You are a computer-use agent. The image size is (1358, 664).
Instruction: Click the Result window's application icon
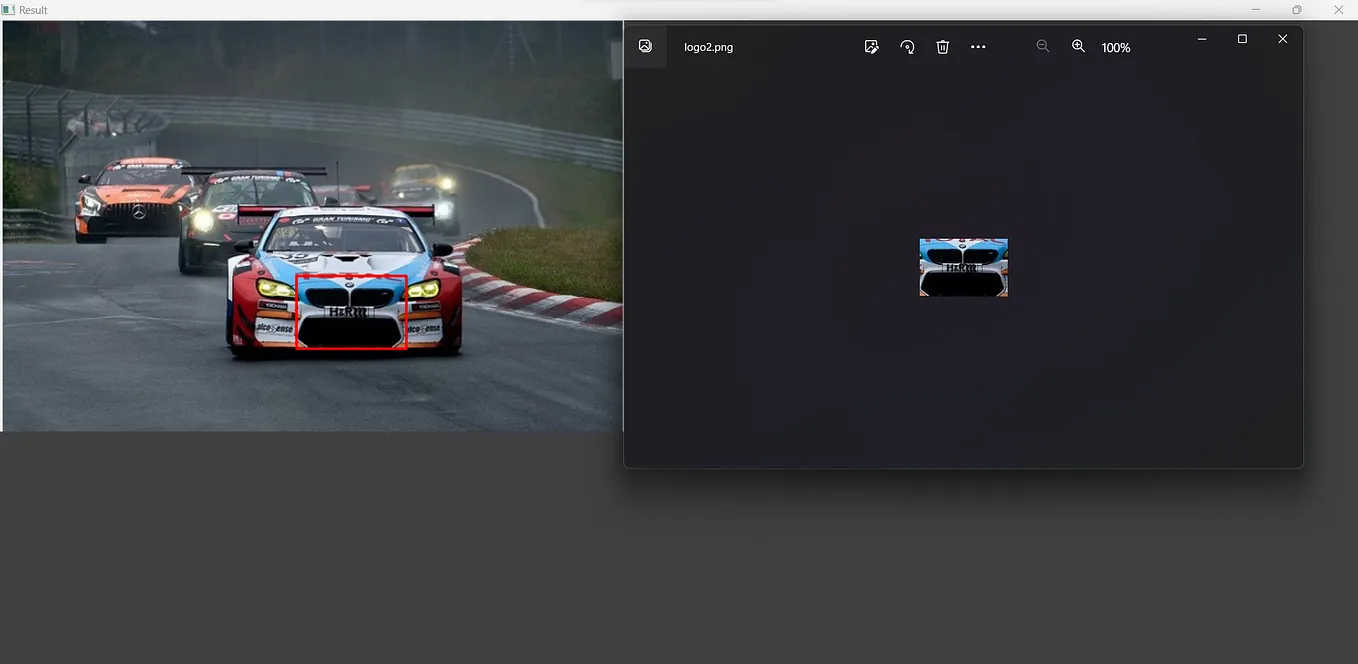[x=9, y=9]
